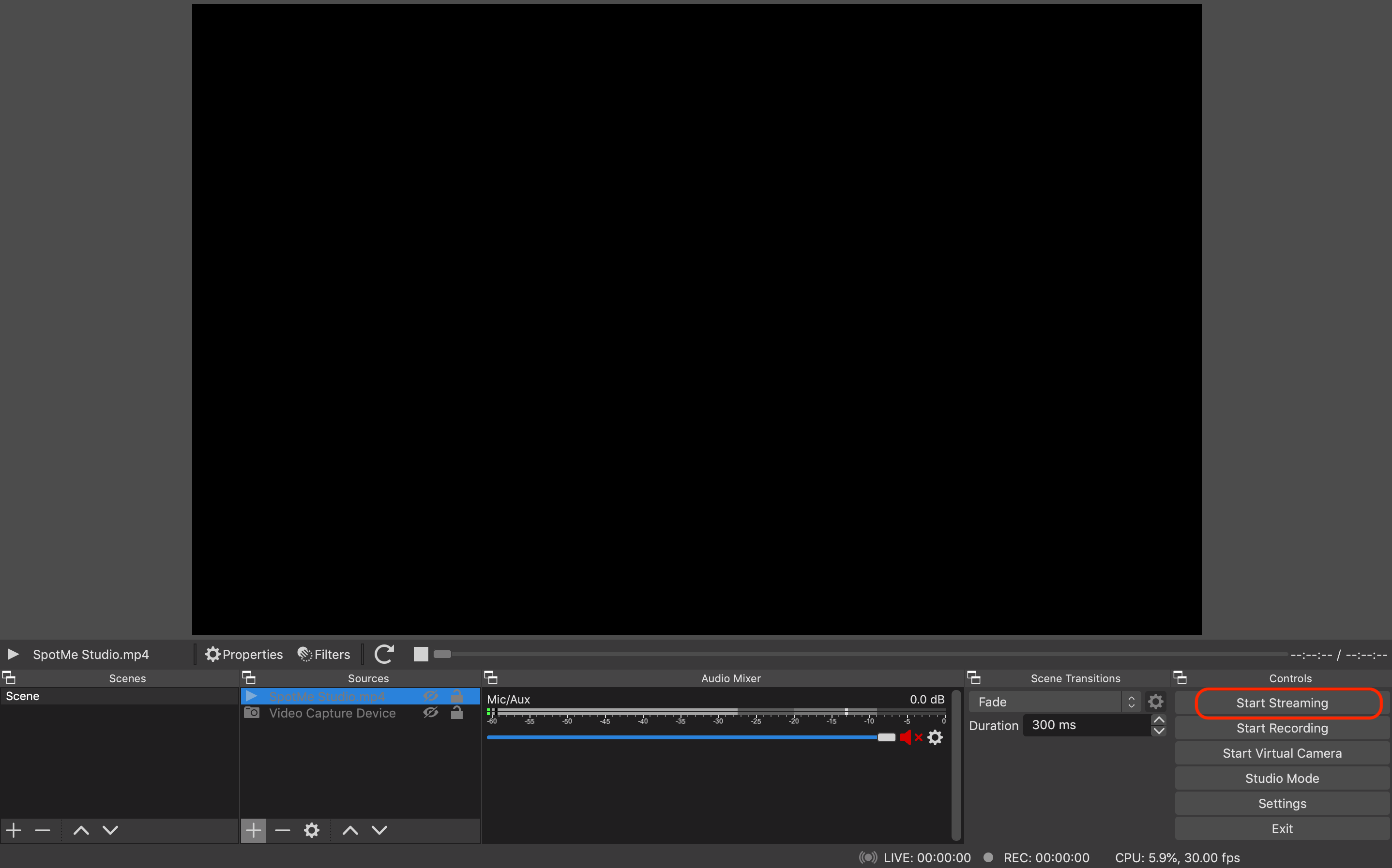Open Mic/Aux advanced audio settings gear

coord(935,737)
